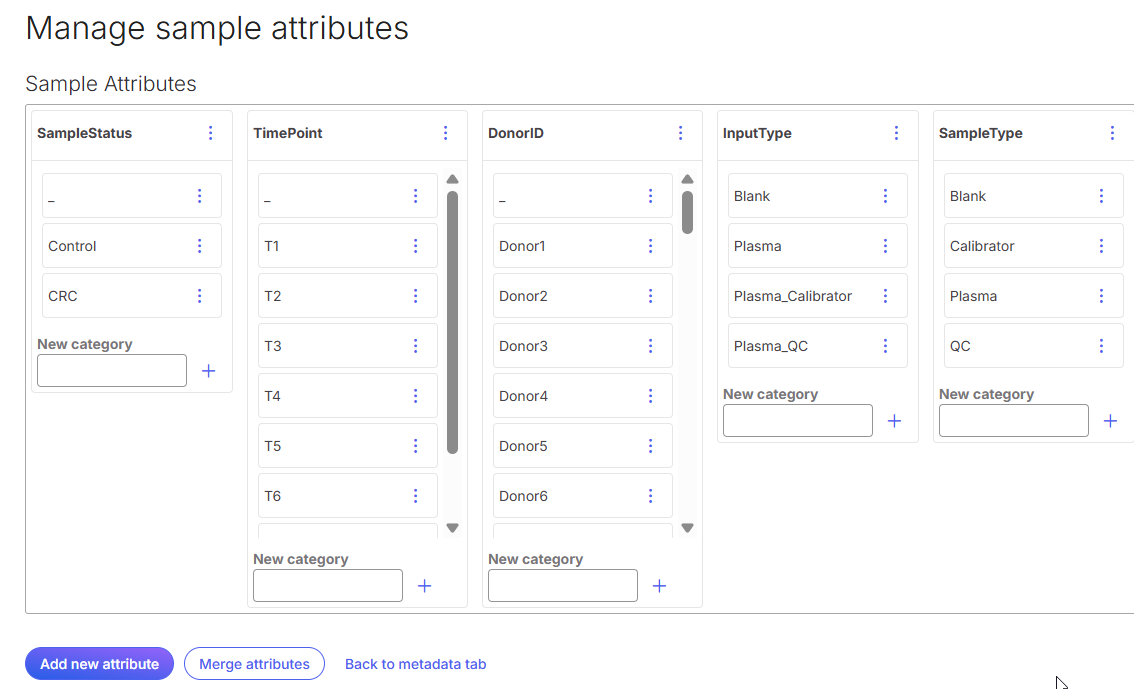Go back to metadata tab
The height and width of the screenshot is (689, 1134).
point(415,664)
